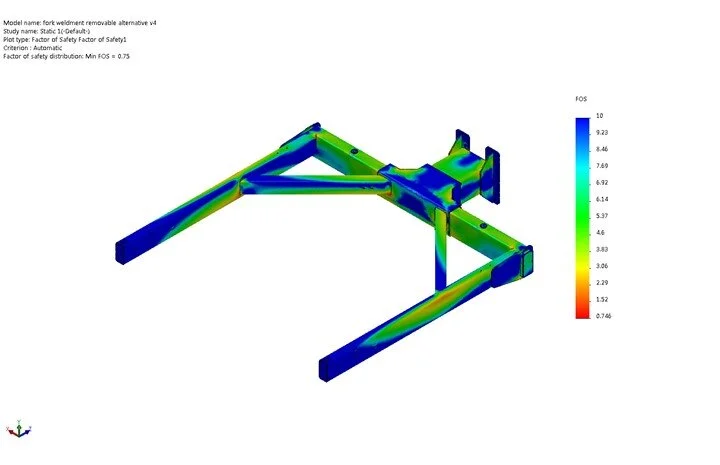720x465 pixels.
Task: Click legend value '4.6'
Action: (600, 233)
